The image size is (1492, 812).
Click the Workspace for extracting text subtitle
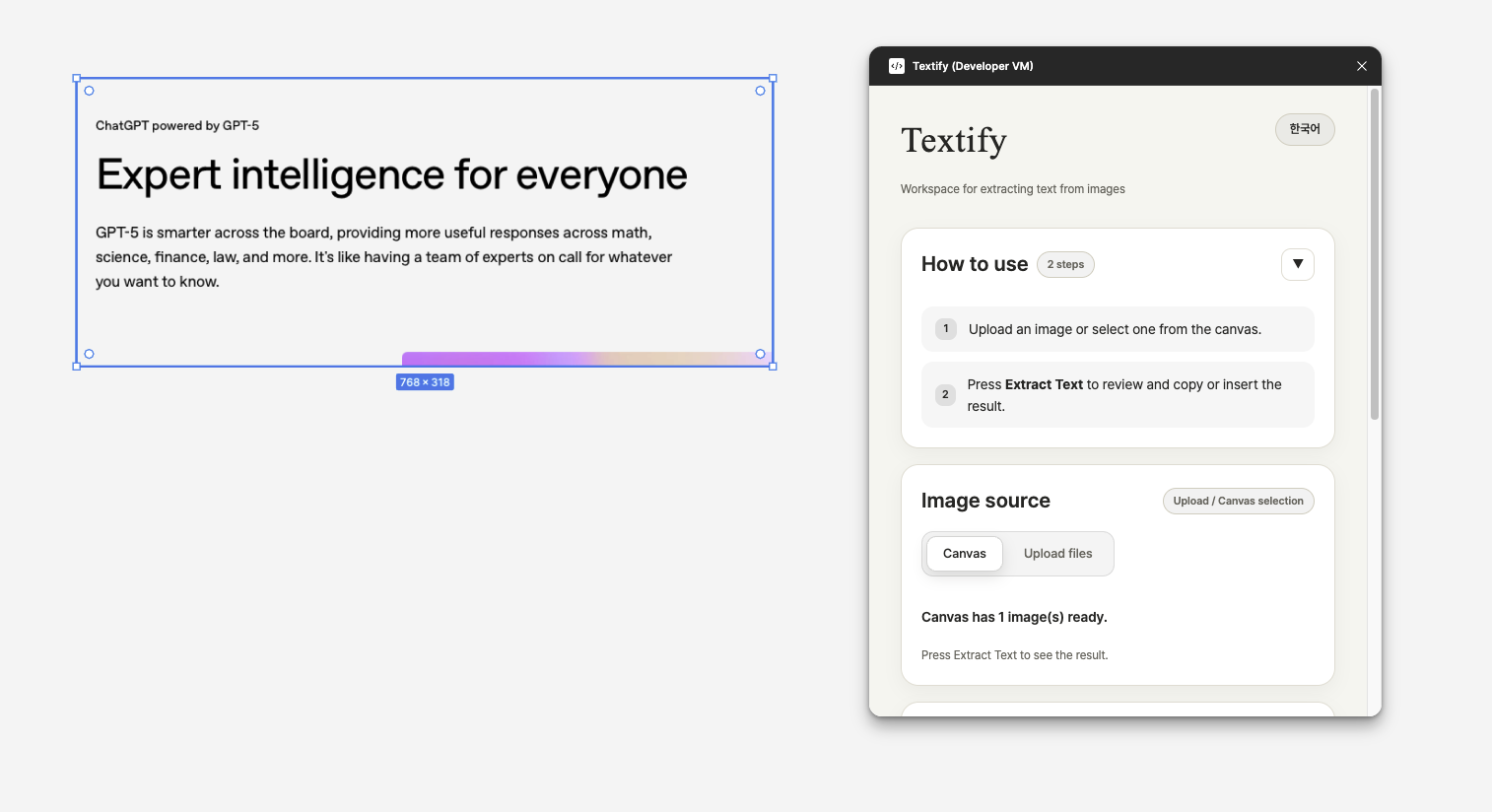[1012, 189]
